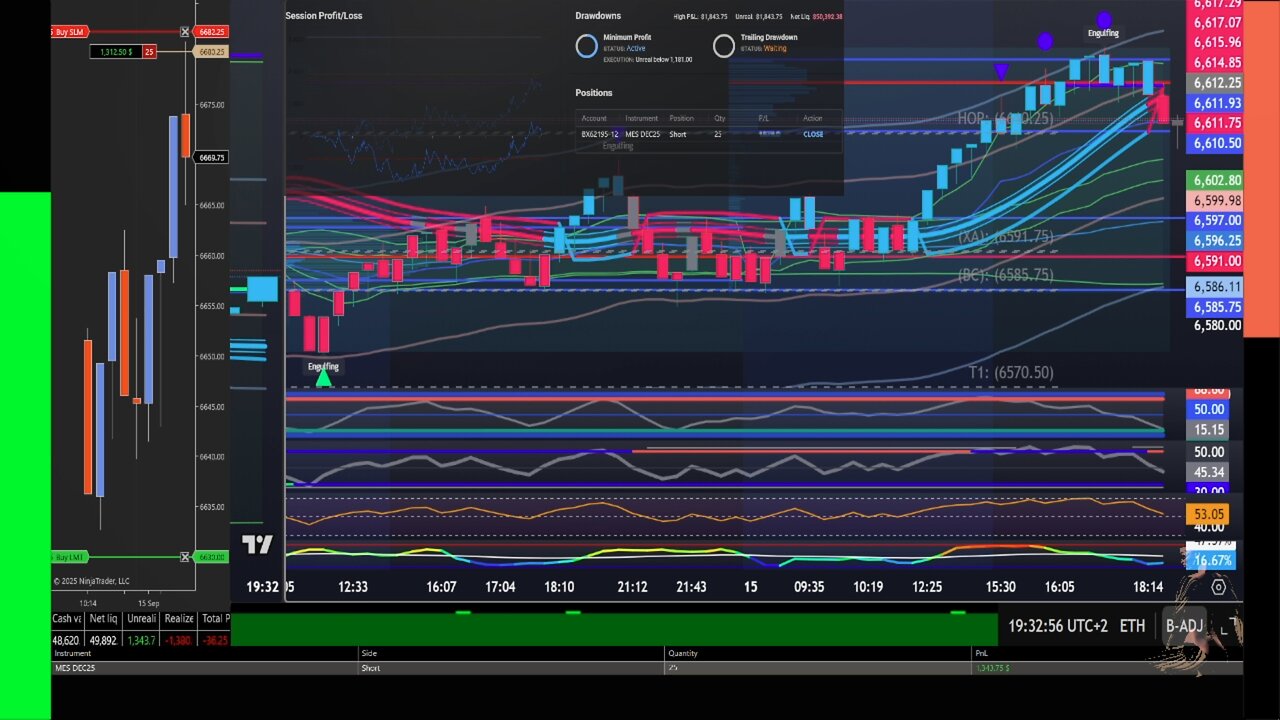Click the (BC): (6585.75) level label
Viewport: 1280px width, 720px height.
tap(1005, 274)
